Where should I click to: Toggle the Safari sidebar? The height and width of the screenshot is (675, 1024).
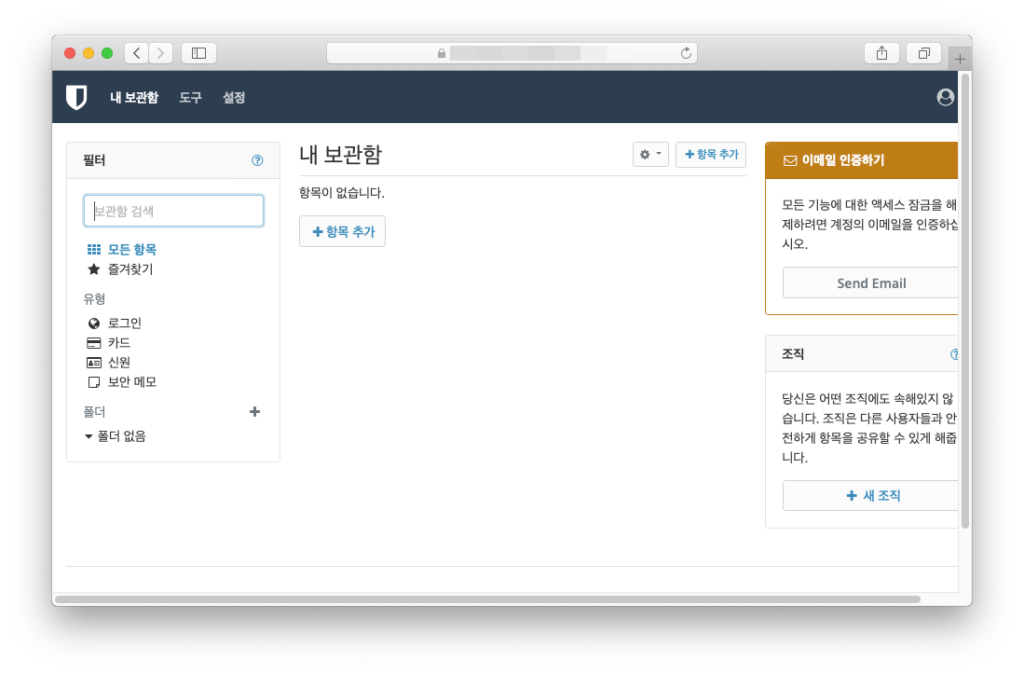click(199, 54)
